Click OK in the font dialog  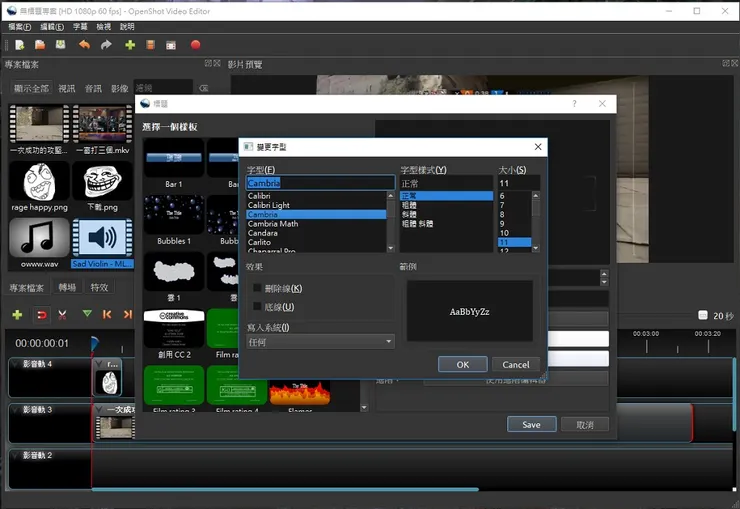[x=463, y=364]
